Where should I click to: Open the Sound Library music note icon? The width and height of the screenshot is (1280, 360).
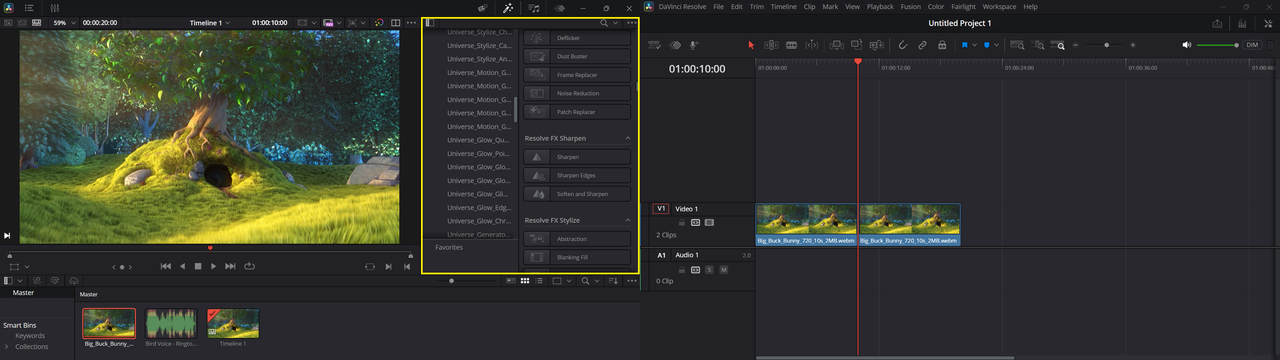point(534,8)
